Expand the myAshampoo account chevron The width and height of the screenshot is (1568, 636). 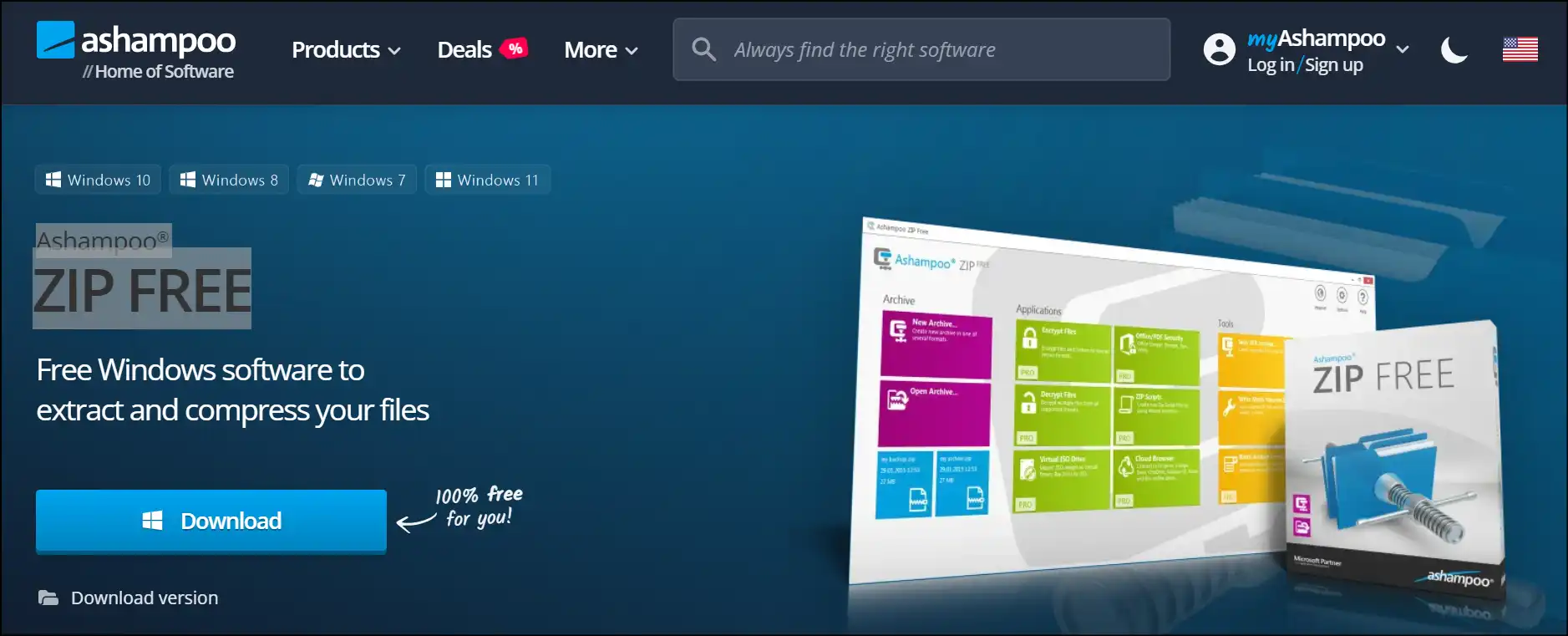pyautogui.click(x=1403, y=49)
